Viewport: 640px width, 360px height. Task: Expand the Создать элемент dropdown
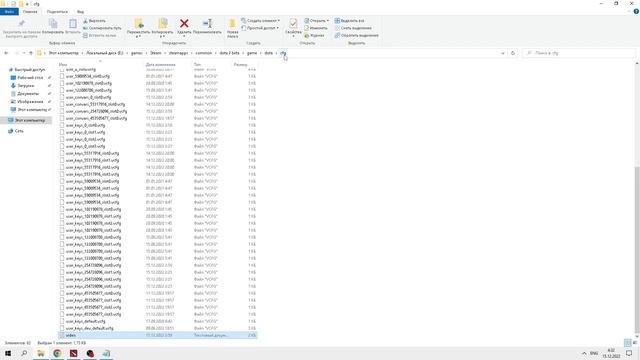pyautogui.click(x=260, y=21)
